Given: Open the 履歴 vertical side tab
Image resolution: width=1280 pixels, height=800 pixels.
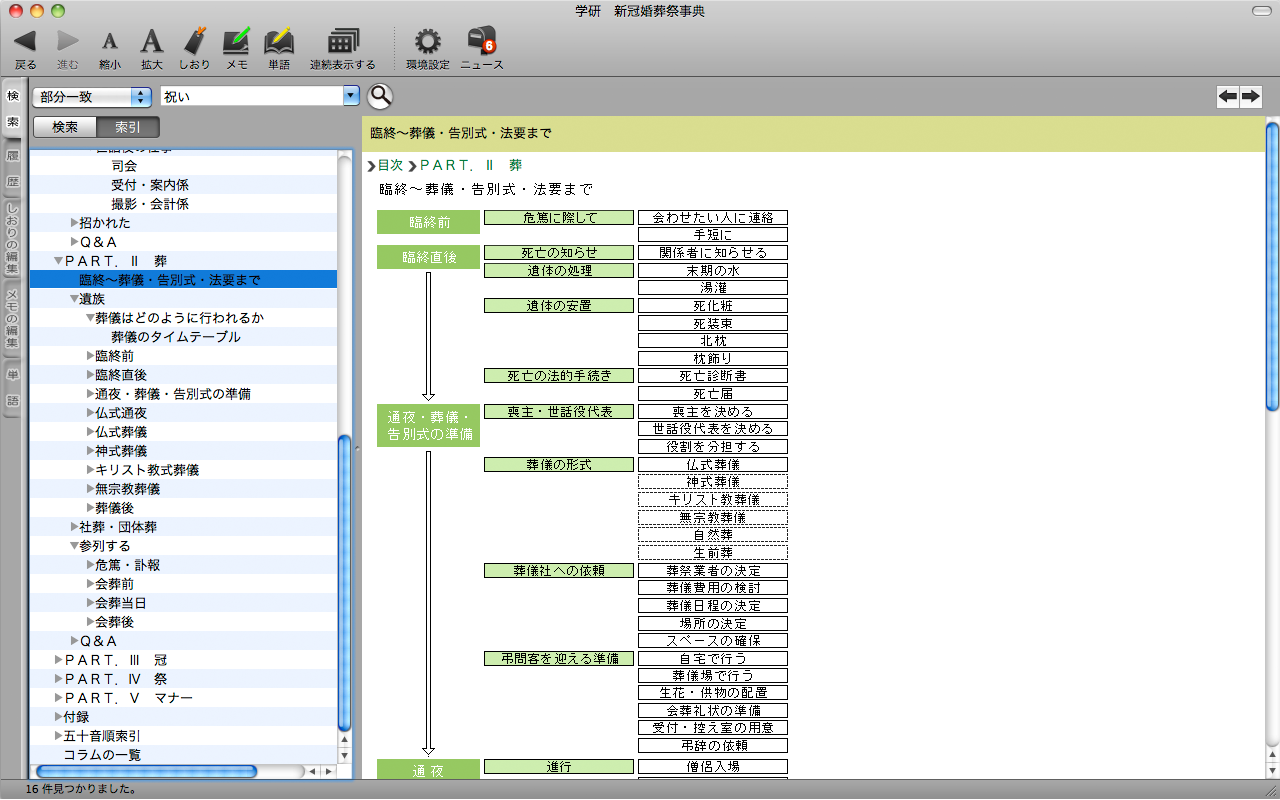Looking at the screenshot, I should pos(13,169).
